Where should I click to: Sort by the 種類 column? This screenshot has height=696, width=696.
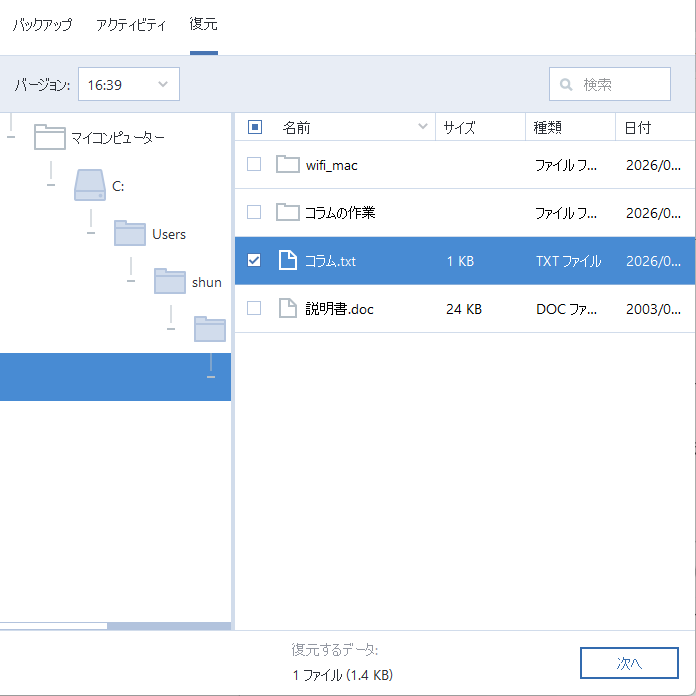pyautogui.click(x=548, y=128)
